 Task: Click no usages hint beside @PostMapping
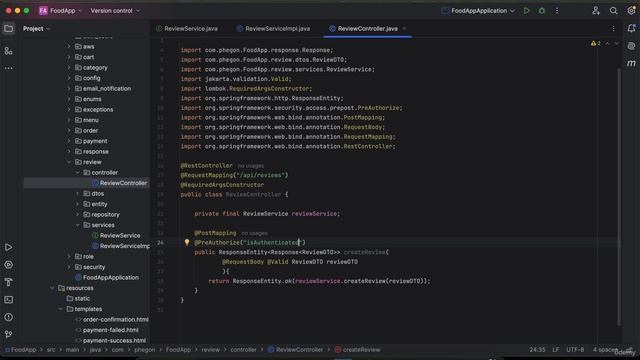pos(254,233)
